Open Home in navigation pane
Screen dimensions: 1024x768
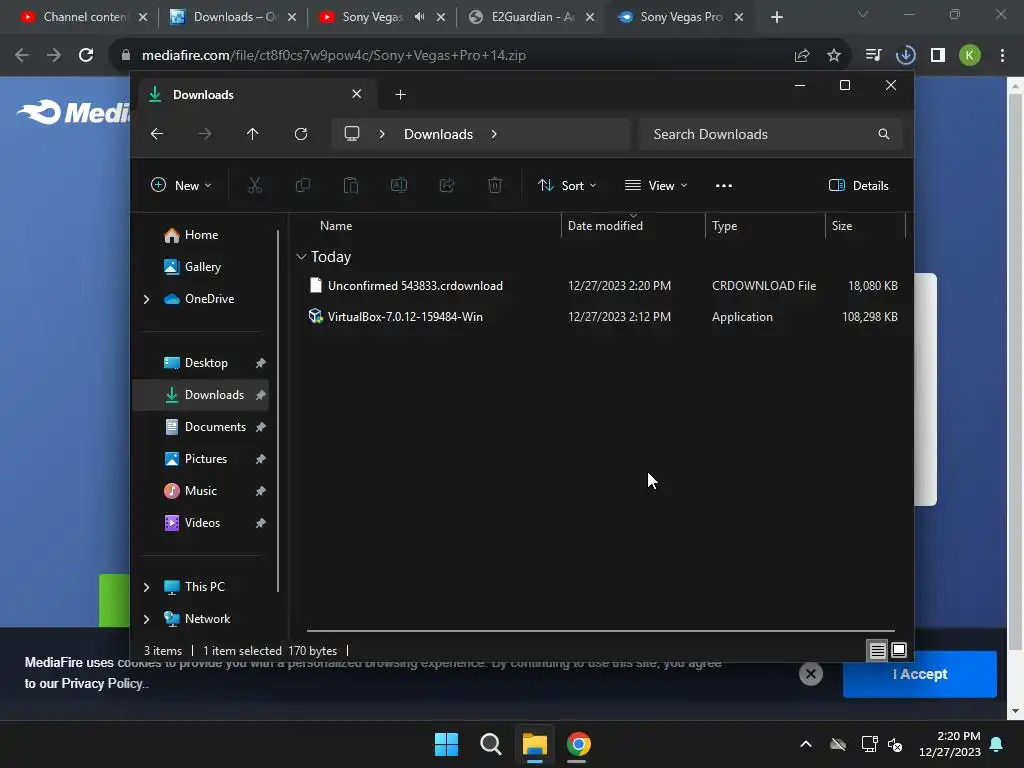pos(200,235)
